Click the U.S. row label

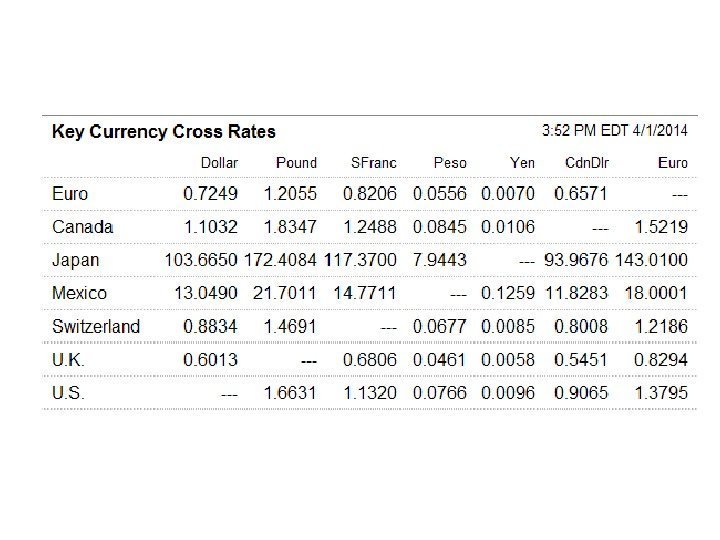[x=68, y=393]
